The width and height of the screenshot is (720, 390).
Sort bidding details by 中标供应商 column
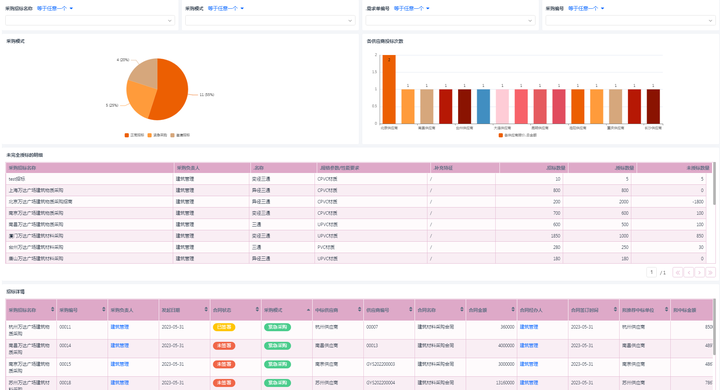360,310
